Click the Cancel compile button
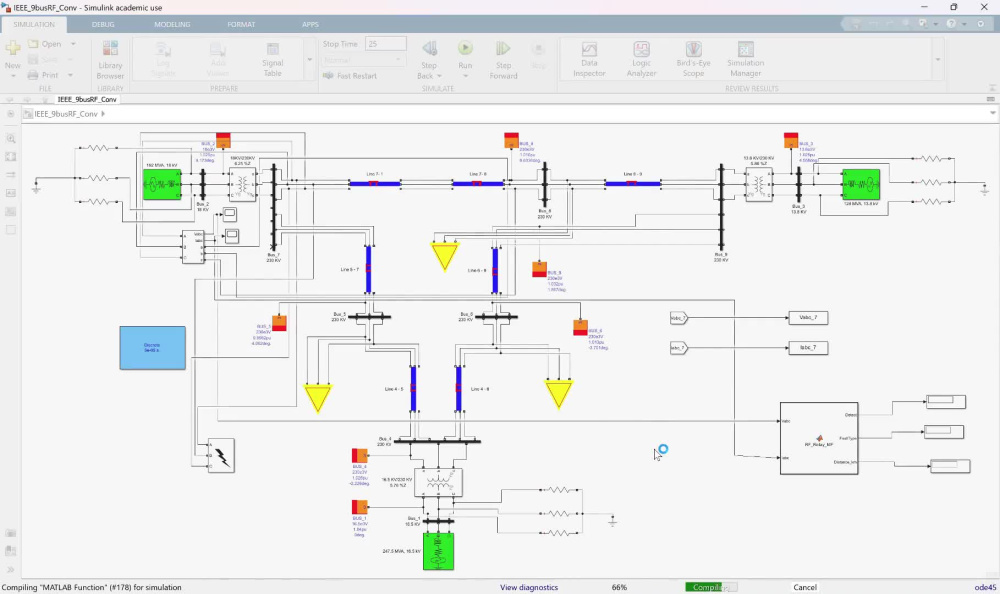 pos(804,588)
